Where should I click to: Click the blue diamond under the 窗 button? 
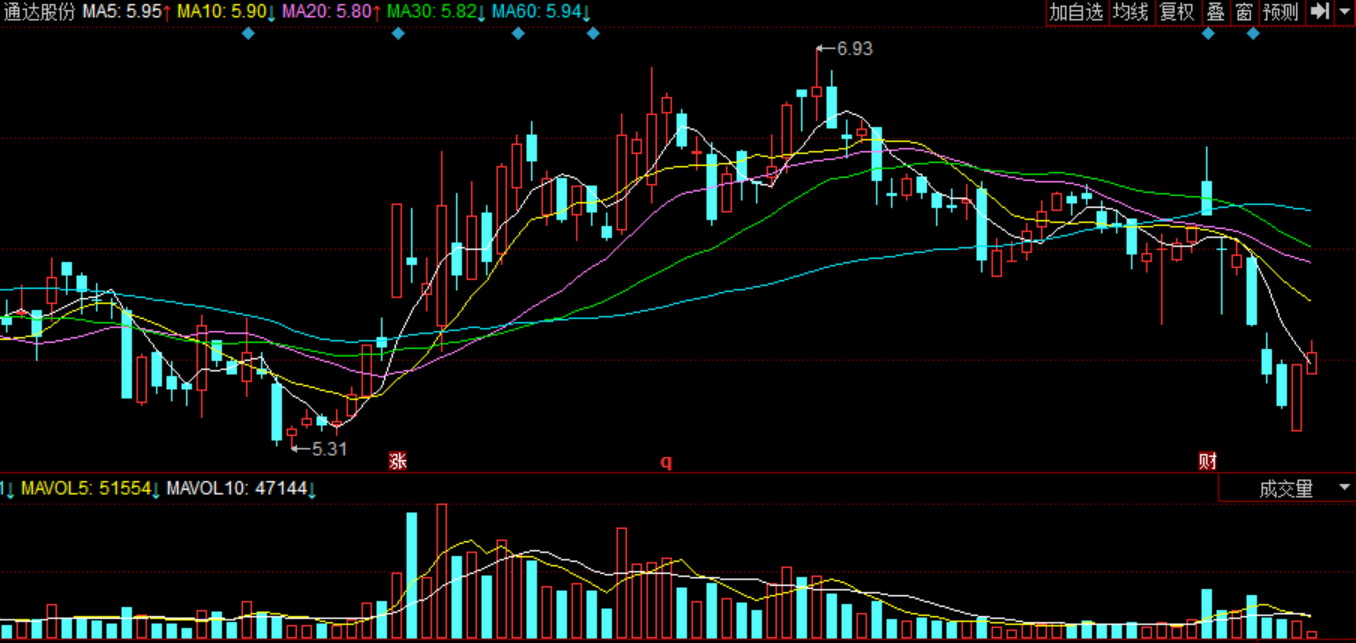[1253, 34]
